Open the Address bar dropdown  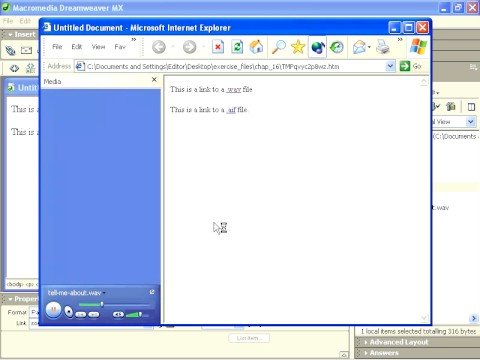(x=390, y=66)
